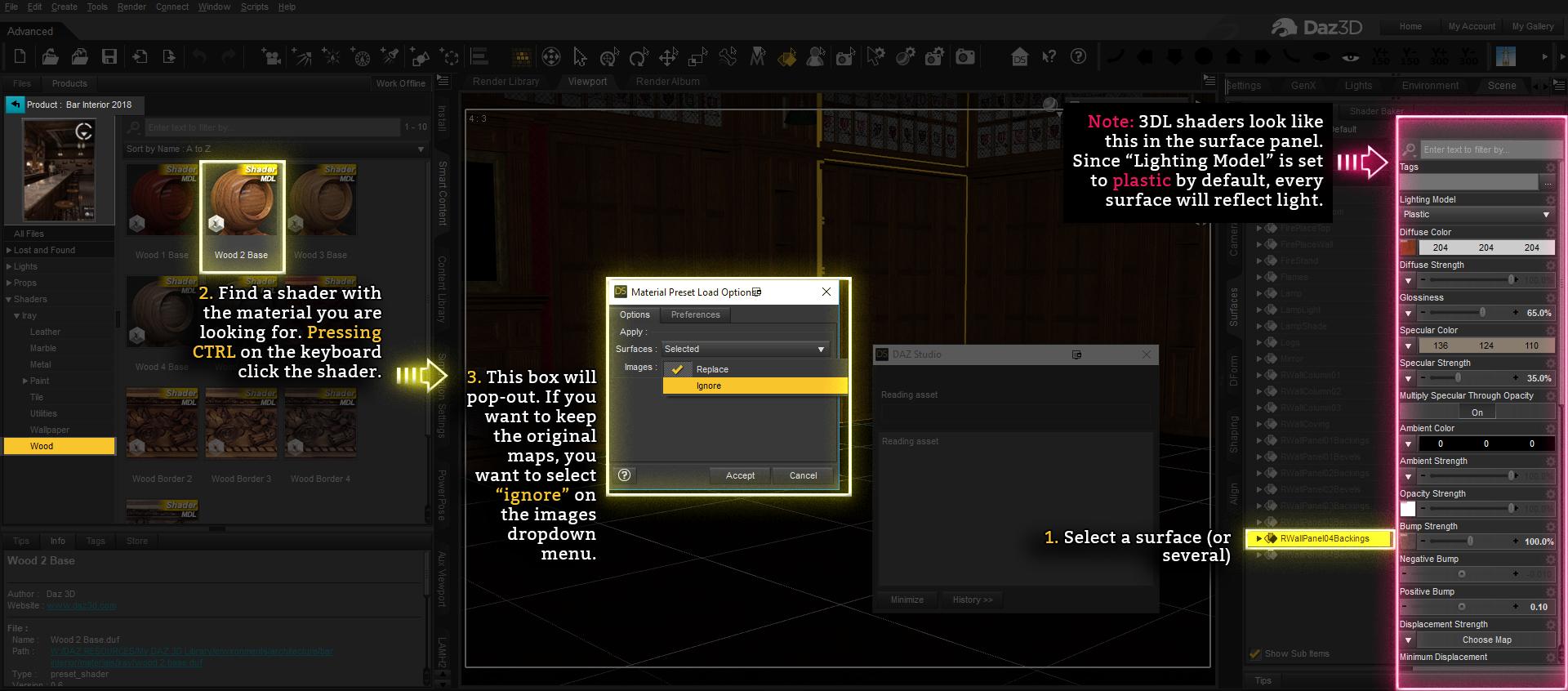
Task: Click the help icon in Material Preset dialog
Action: click(x=625, y=475)
